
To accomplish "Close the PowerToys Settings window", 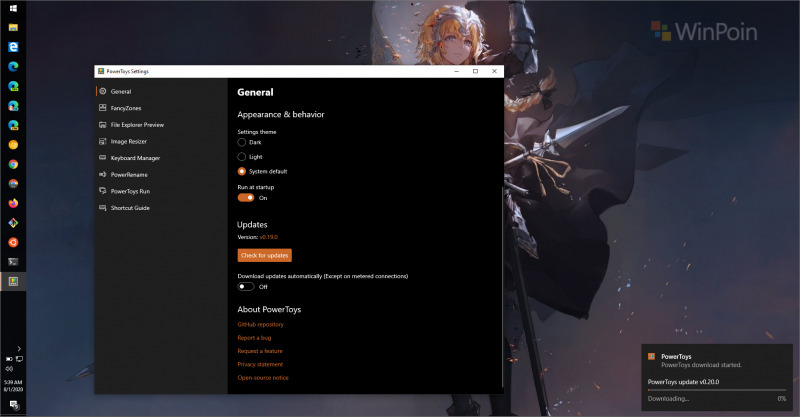I will 494,71.
